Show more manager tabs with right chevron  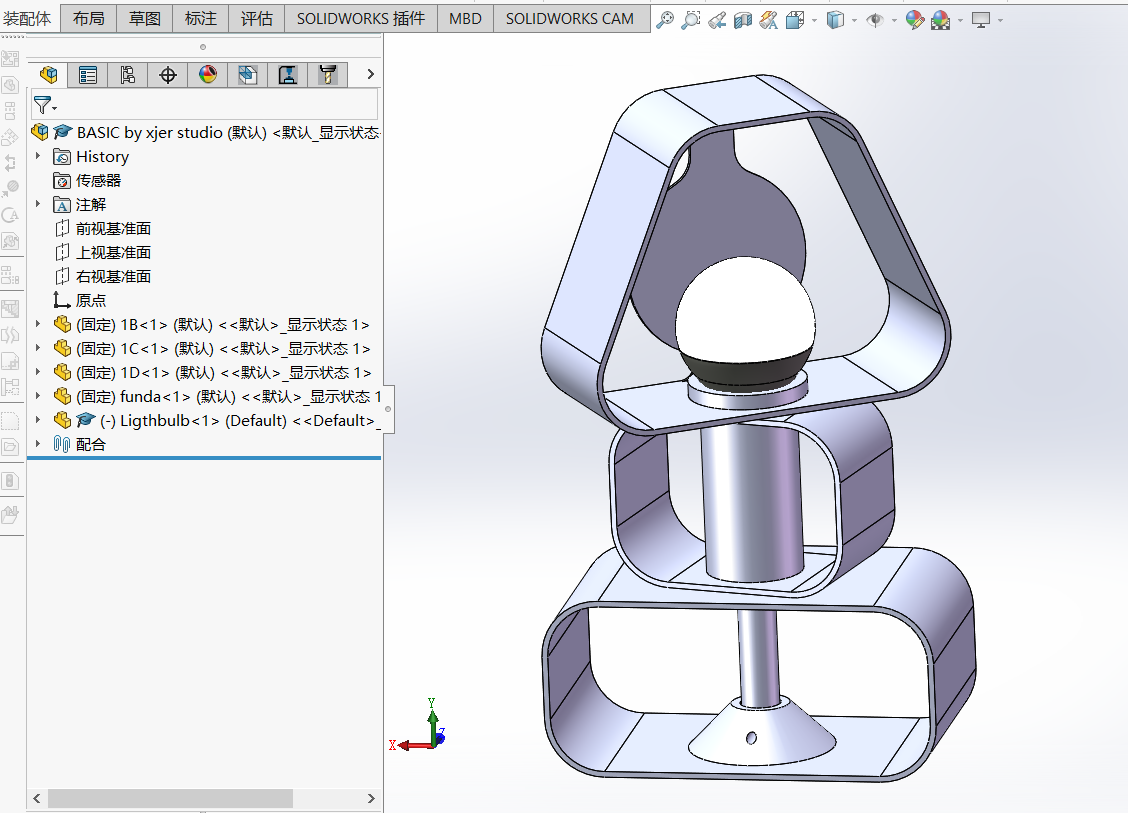[x=370, y=74]
